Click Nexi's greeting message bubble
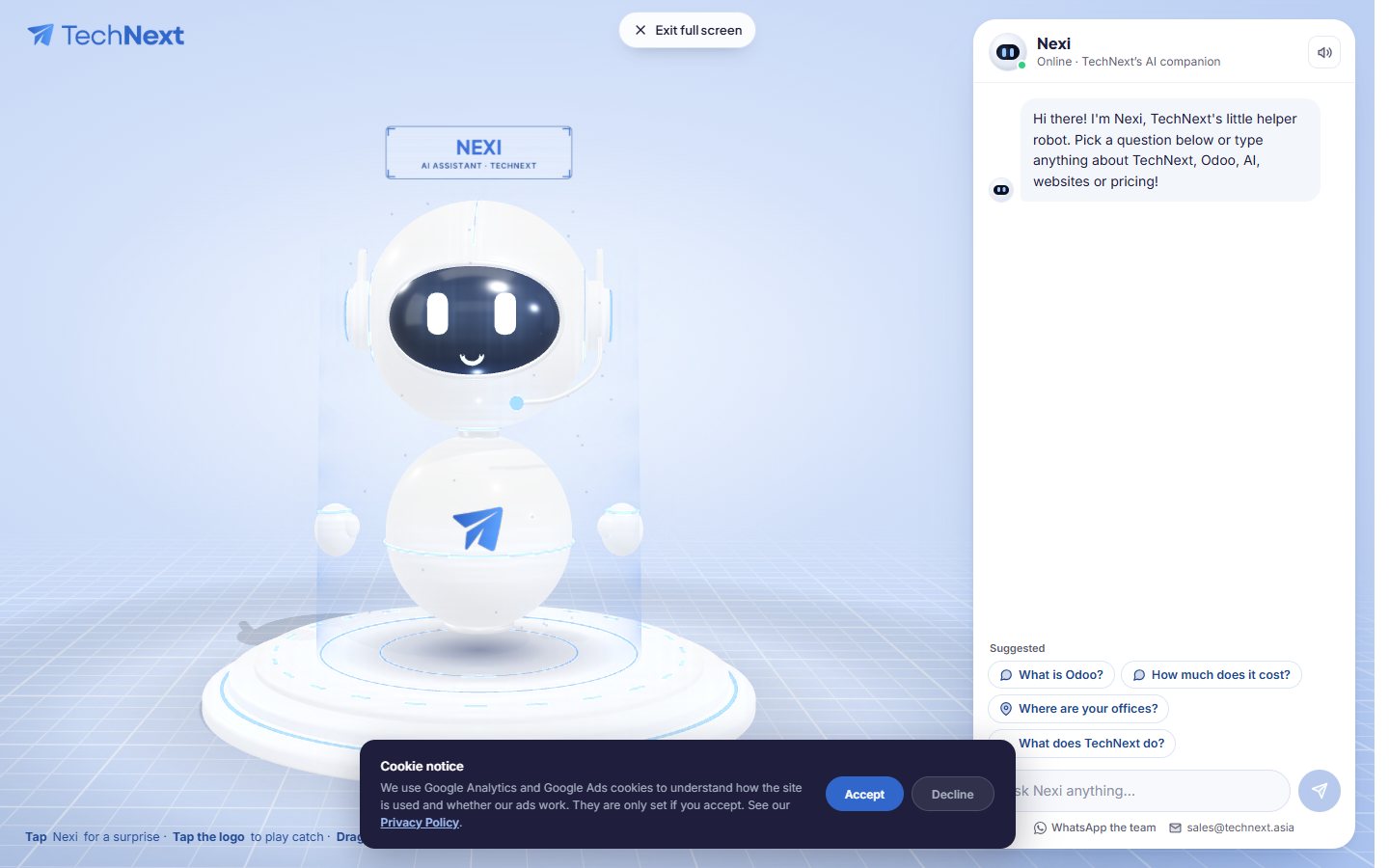The height and width of the screenshot is (868, 1389). 1170,150
